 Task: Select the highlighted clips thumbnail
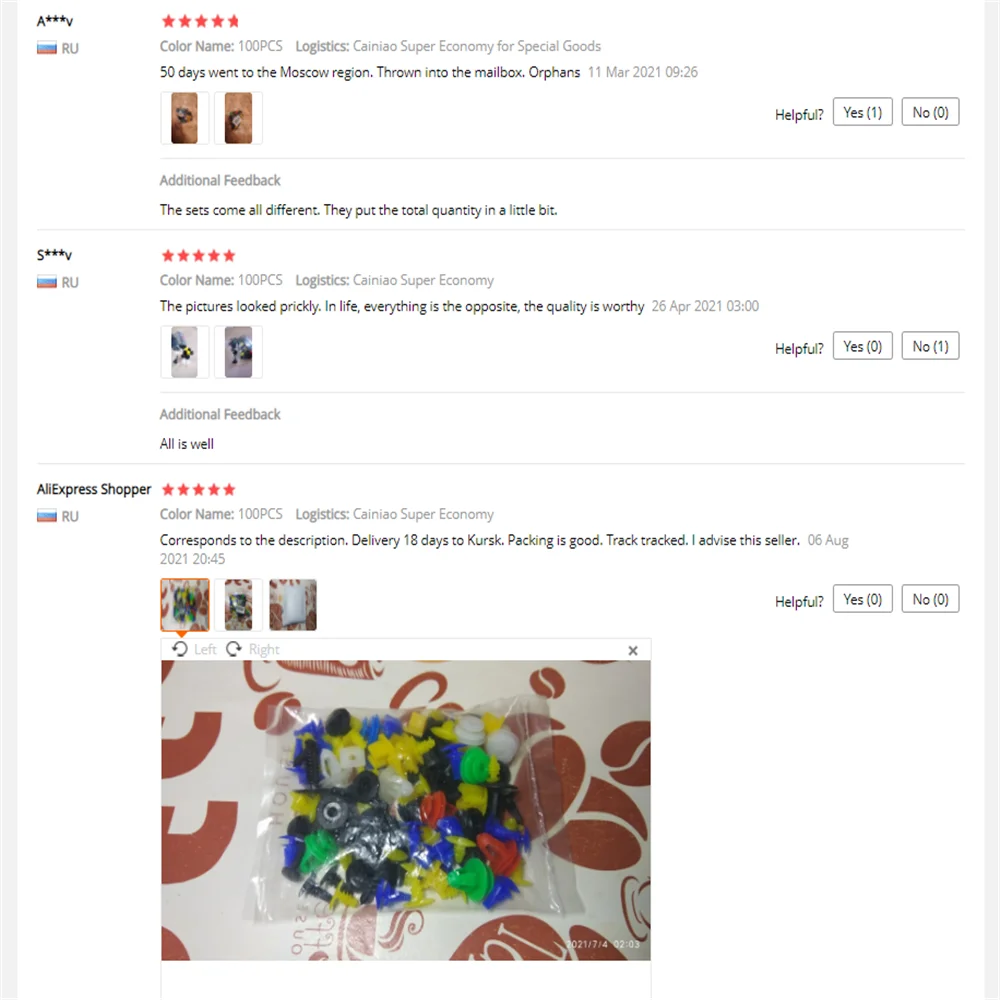pyautogui.click(x=184, y=605)
